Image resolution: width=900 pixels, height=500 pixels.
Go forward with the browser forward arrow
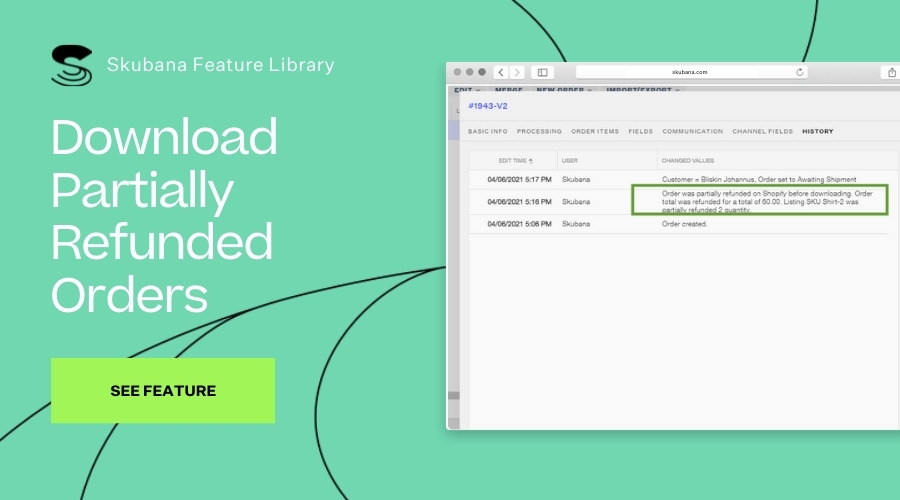[517, 72]
